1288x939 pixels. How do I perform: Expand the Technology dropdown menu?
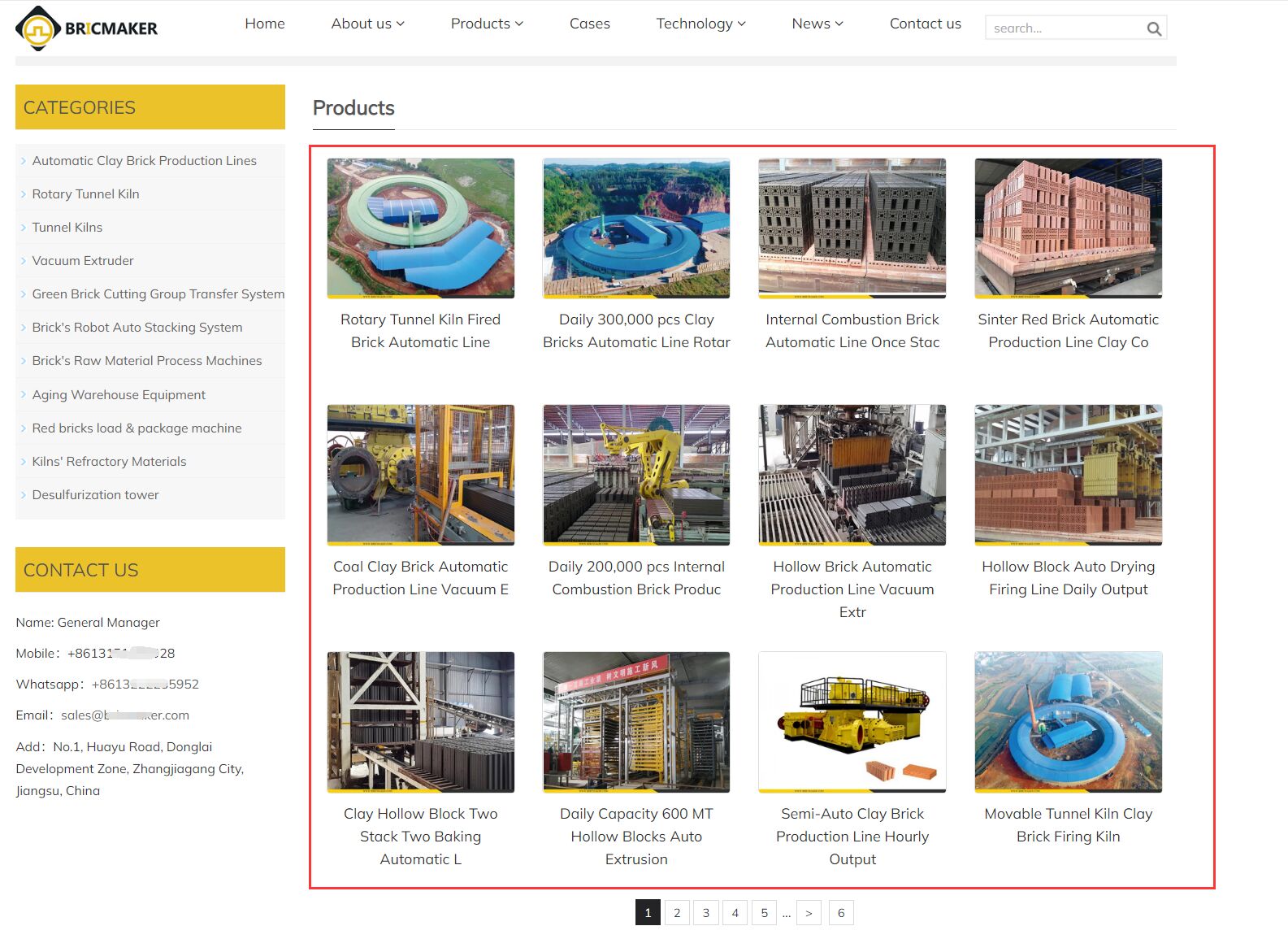point(700,24)
